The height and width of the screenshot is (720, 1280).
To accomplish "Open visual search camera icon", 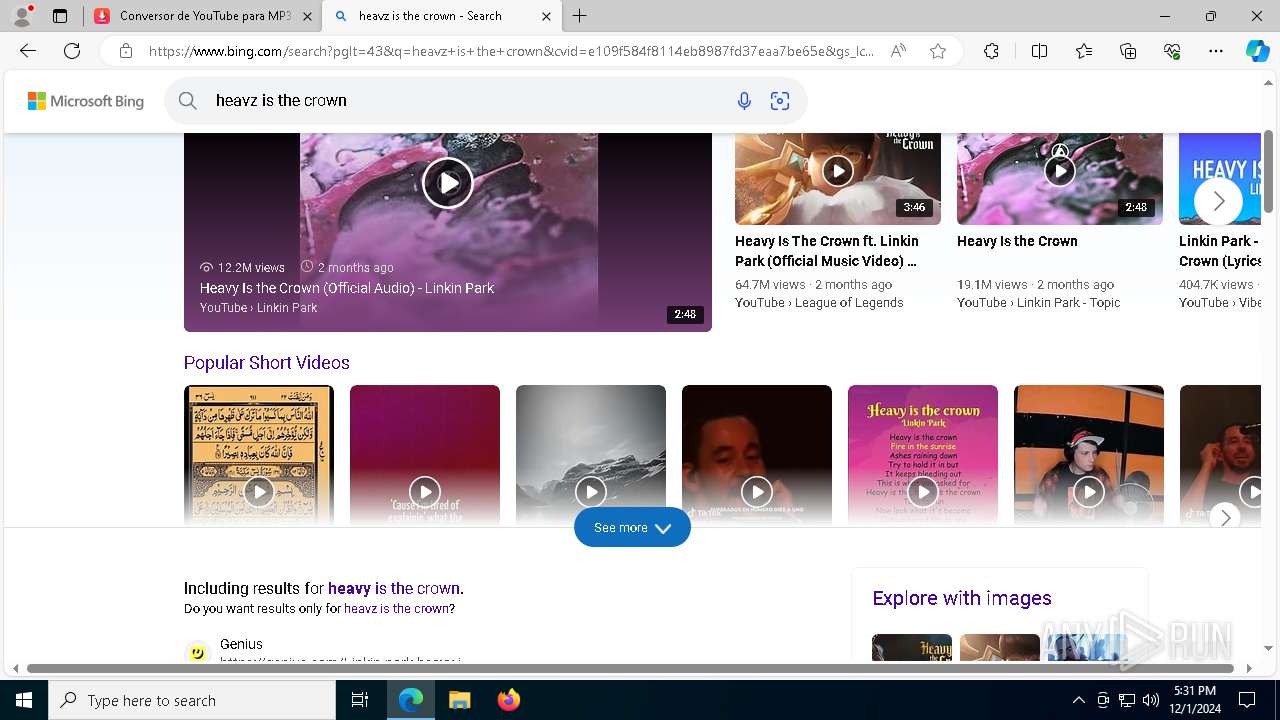I will pyautogui.click(x=780, y=100).
